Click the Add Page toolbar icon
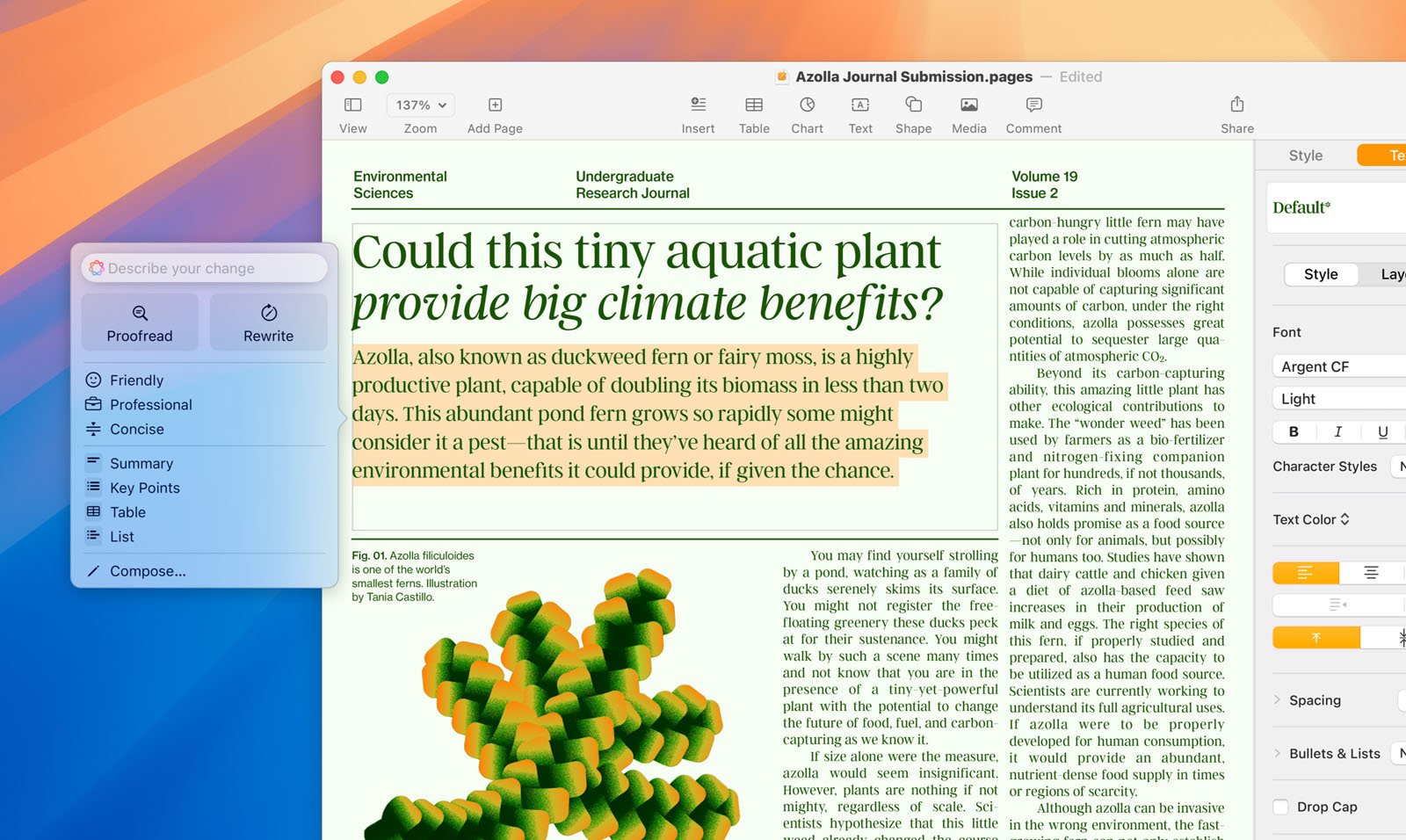This screenshot has width=1406, height=840. pyautogui.click(x=495, y=105)
